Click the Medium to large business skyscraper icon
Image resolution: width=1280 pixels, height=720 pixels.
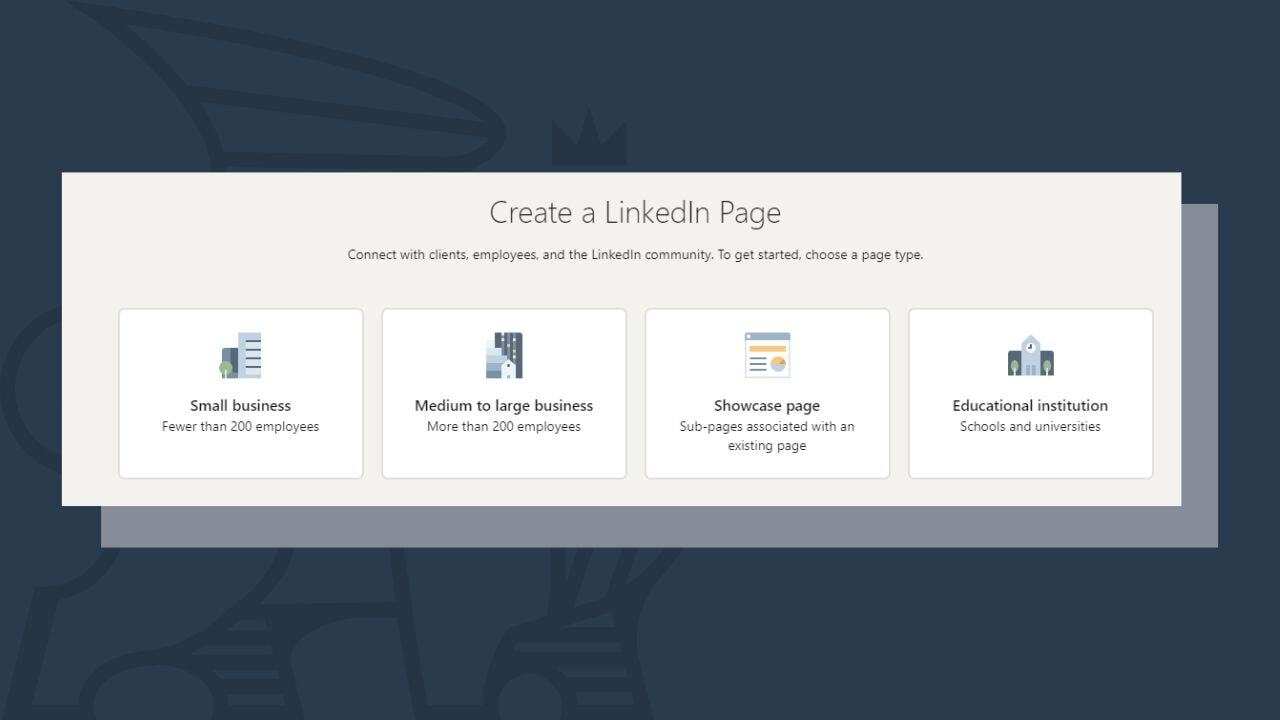[504, 356]
